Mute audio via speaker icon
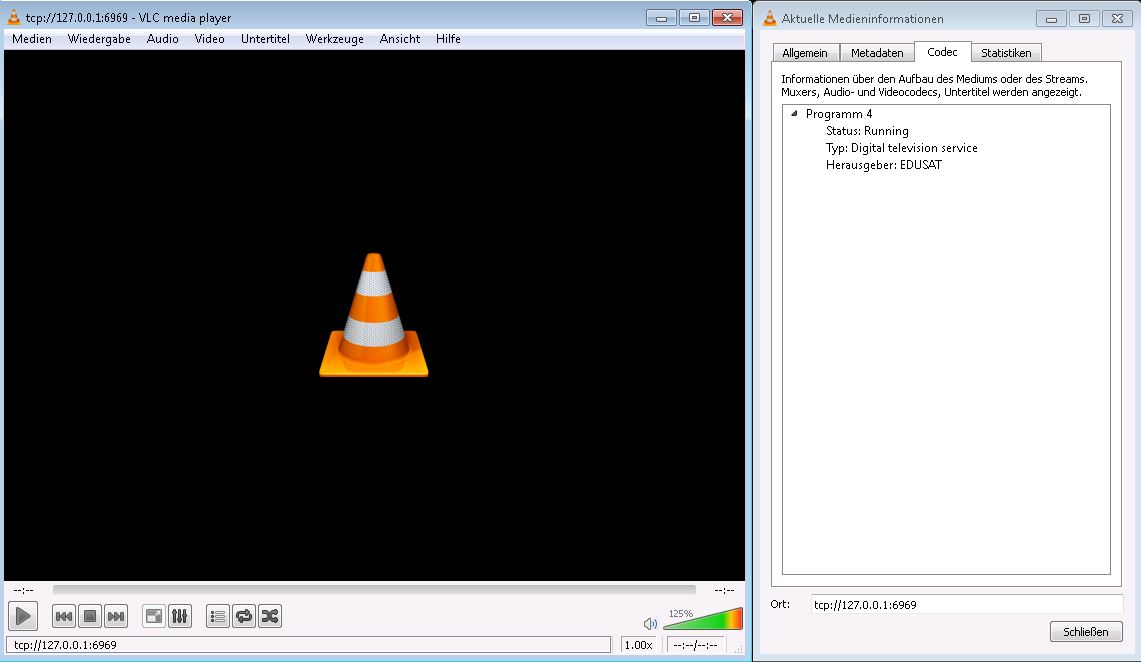The height and width of the screenshot is (662, 1141). click(650, 623)
